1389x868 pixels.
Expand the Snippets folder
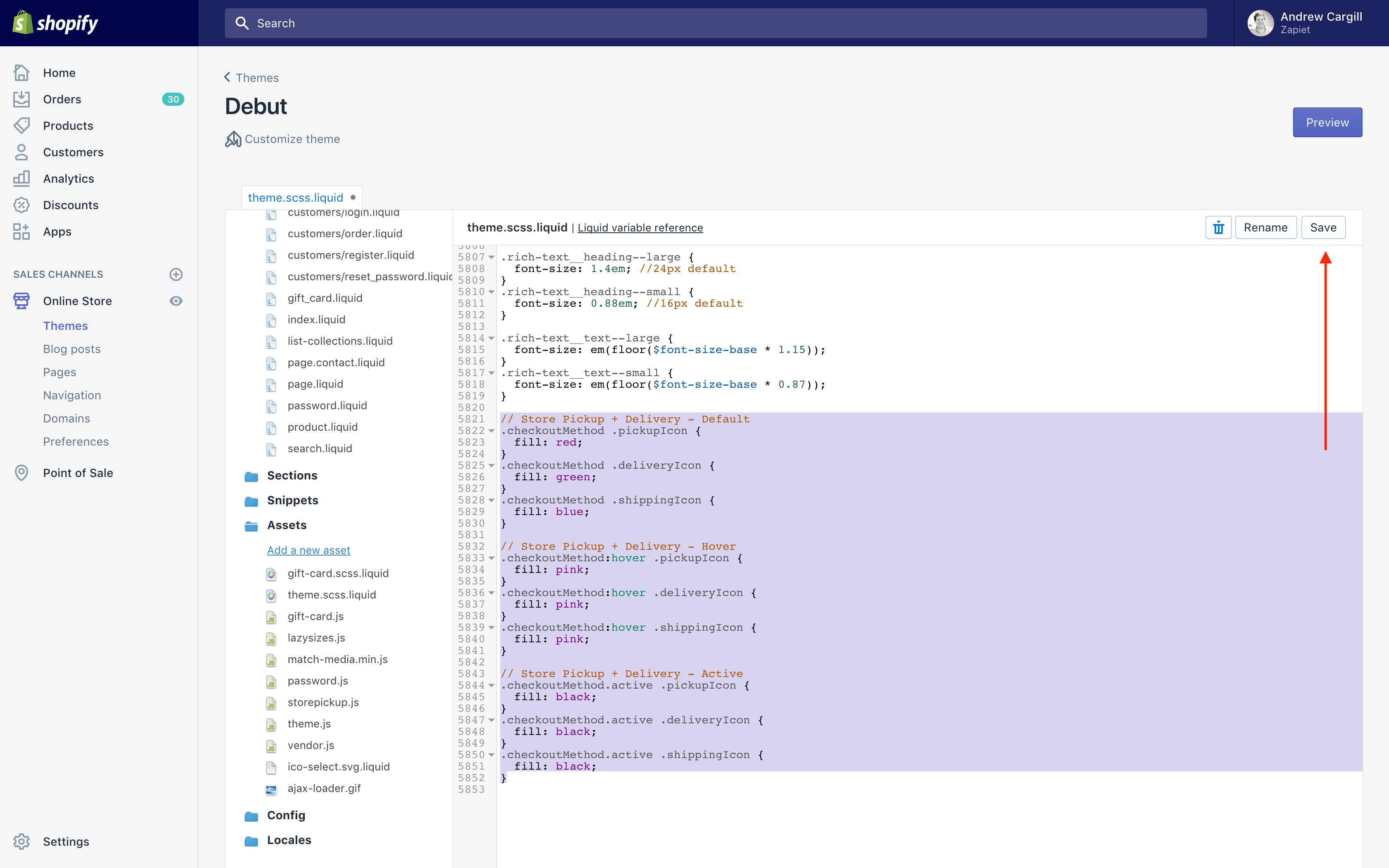pos(292,500)
